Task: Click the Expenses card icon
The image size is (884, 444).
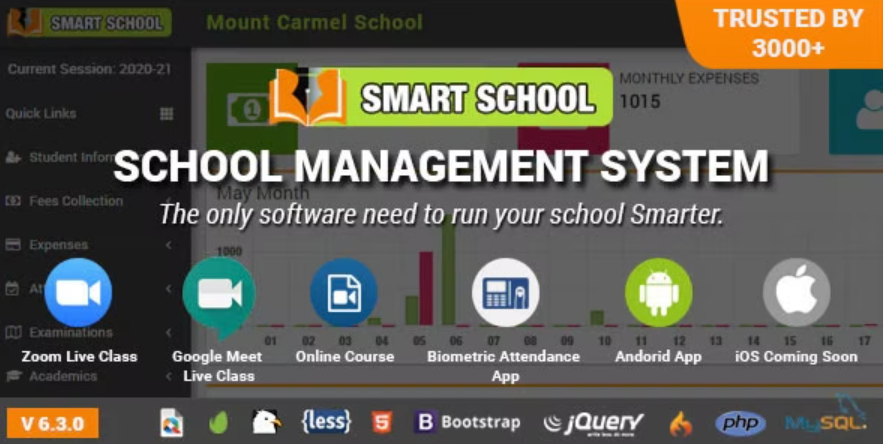Action: coord(13,245)
